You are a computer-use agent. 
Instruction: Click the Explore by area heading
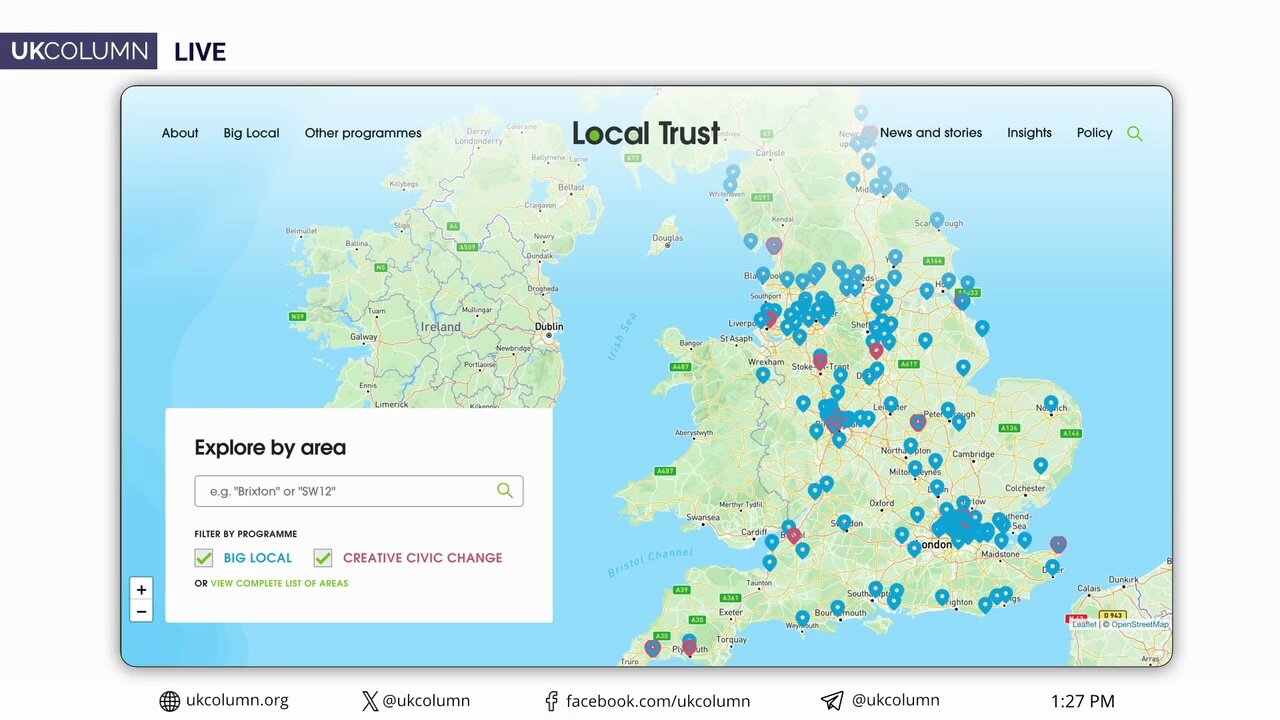click(270, 448)
